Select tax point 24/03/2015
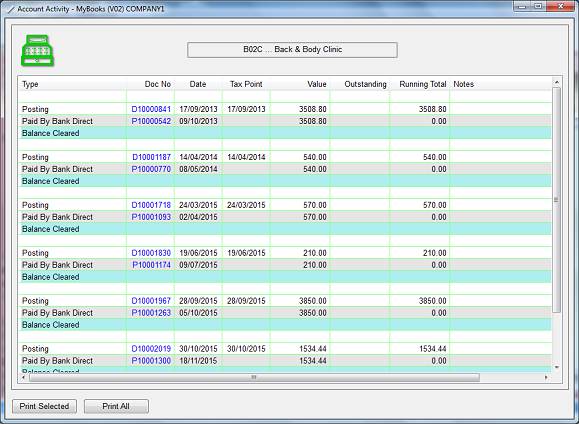The width and height of the screenshot is (579, 424). point(246,205)
